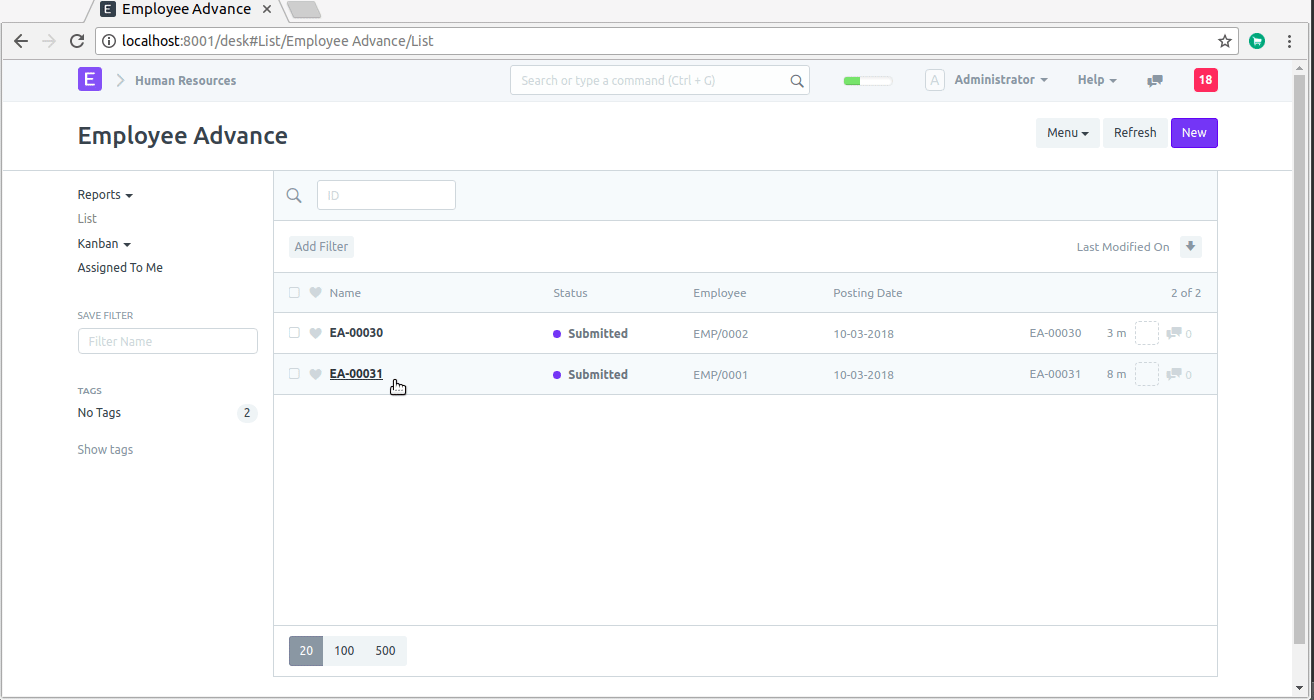Go to Human Resources breadcrumb
The height and width of the screenshot is (700, 1314).
pyautogui.click(x=186, y=81)
